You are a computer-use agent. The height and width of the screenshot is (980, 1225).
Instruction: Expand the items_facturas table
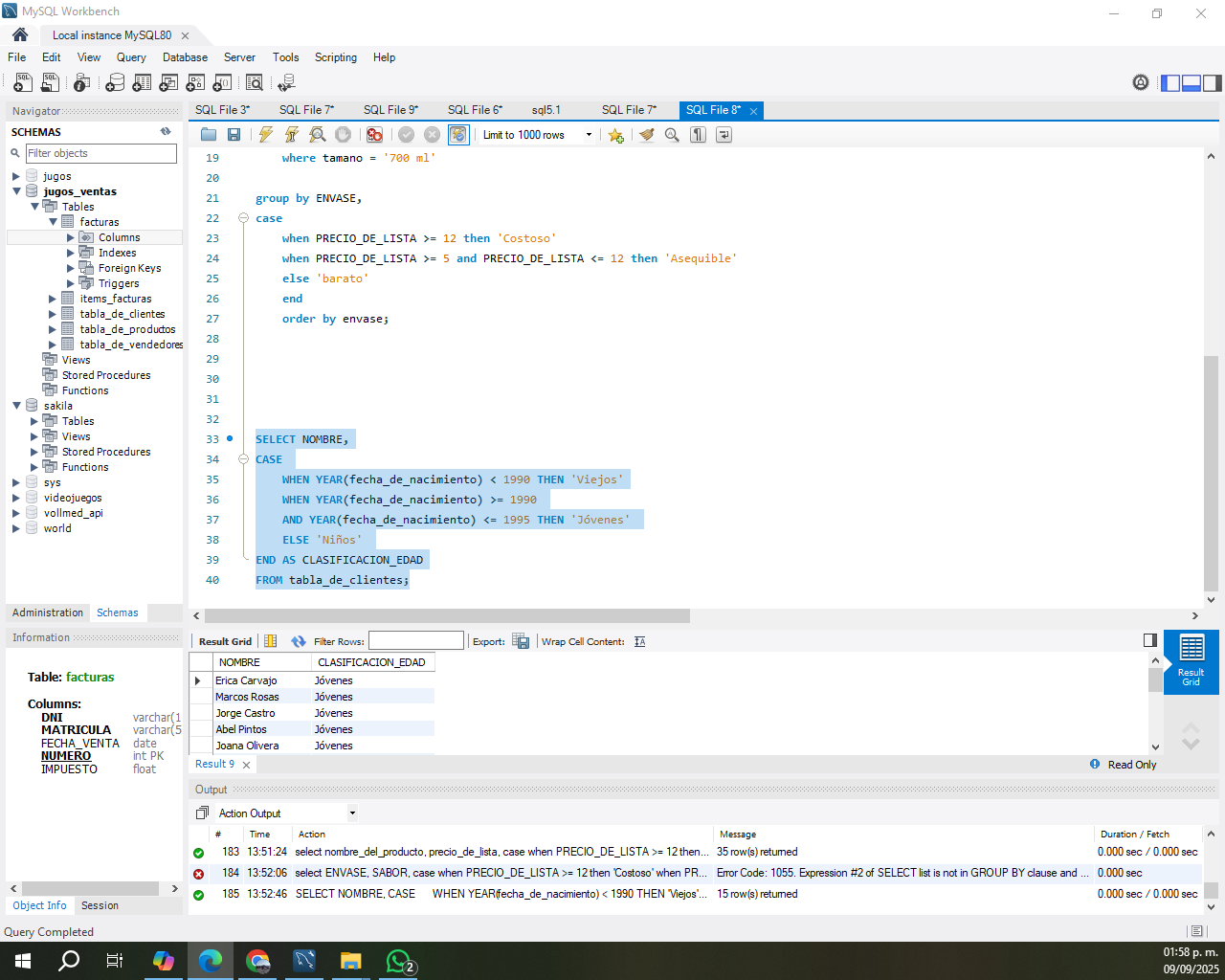tap(53, 299)
